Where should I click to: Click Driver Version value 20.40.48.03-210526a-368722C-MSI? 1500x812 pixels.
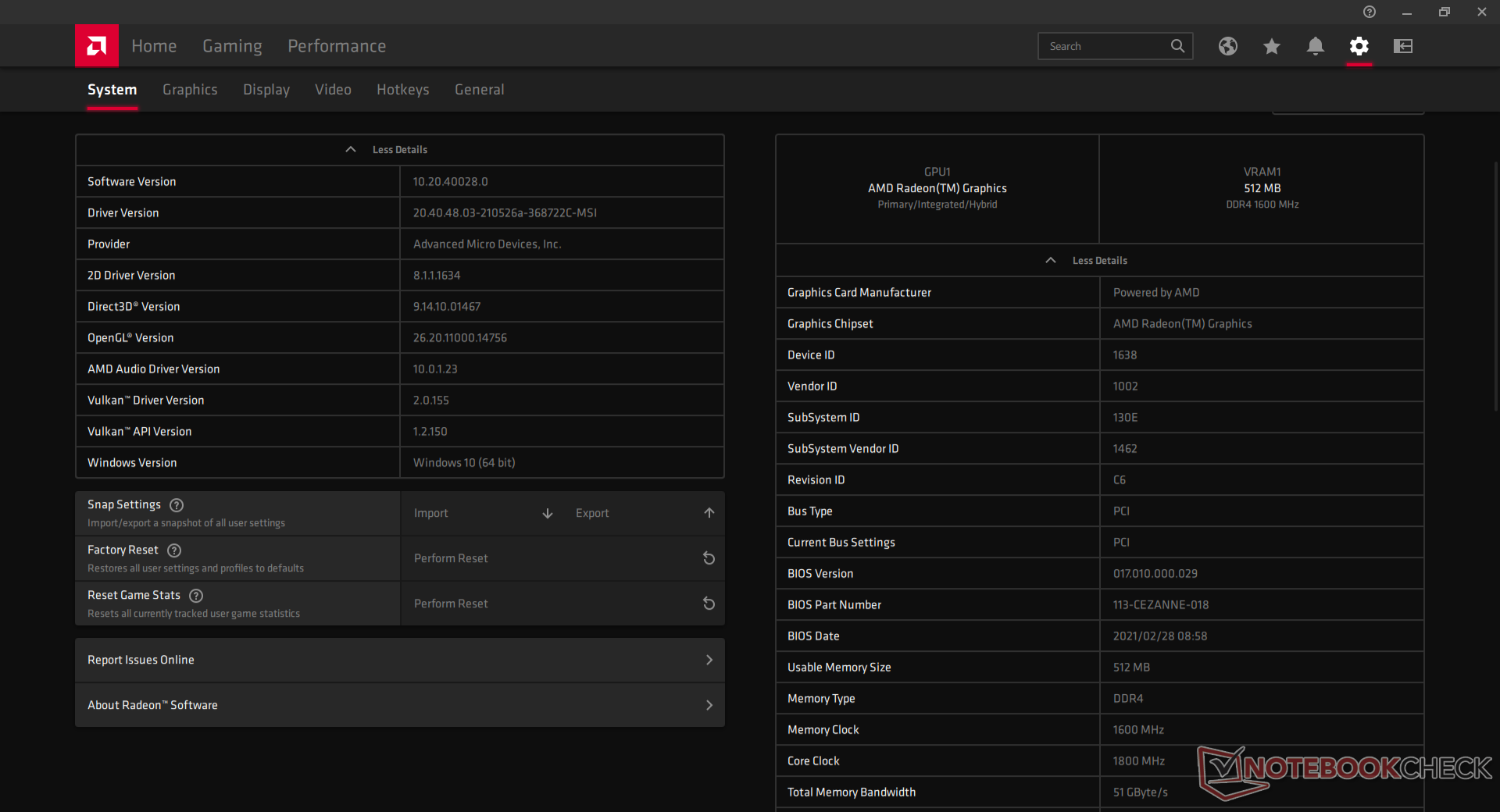point(505,213)
